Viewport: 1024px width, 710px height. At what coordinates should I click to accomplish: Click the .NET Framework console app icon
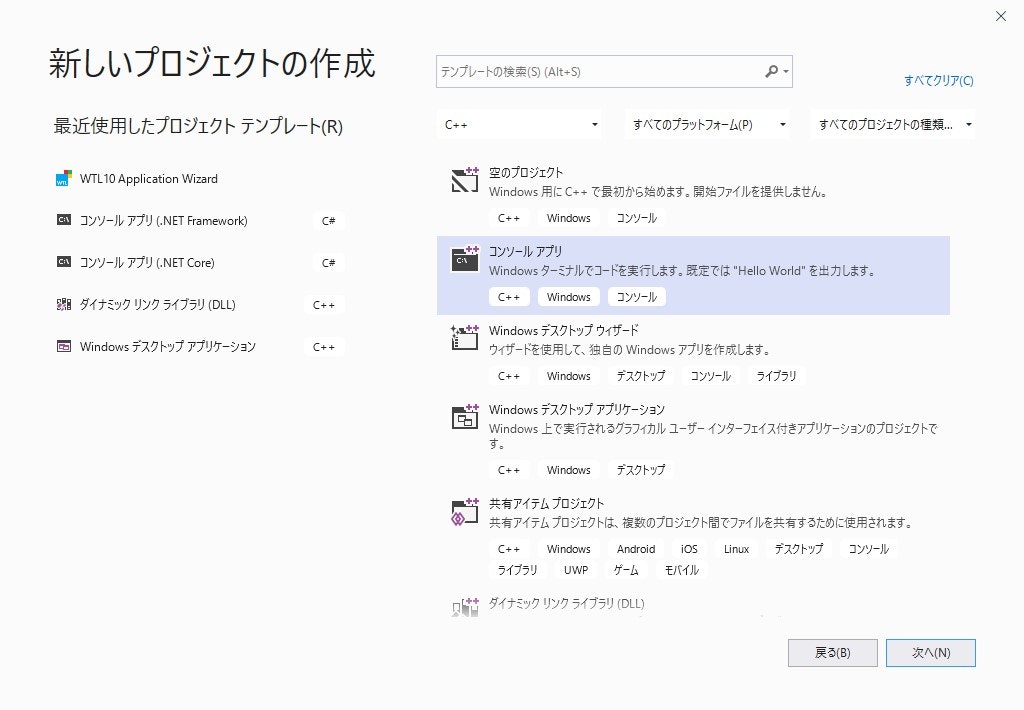[x=63, y=220]
